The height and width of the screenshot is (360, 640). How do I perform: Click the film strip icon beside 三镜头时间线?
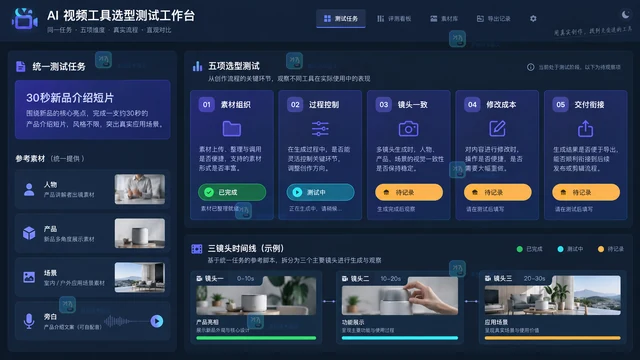click(197, 249)
